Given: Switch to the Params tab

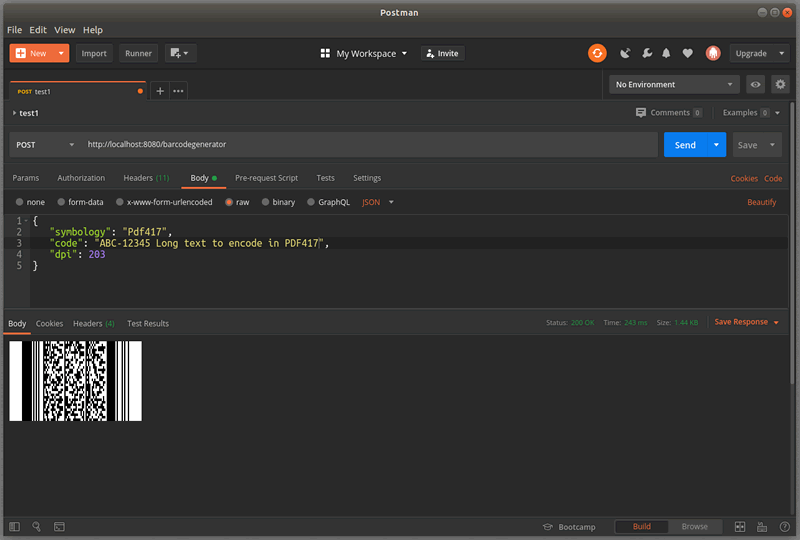Looking at the screenshot, I should coord(26,178).
